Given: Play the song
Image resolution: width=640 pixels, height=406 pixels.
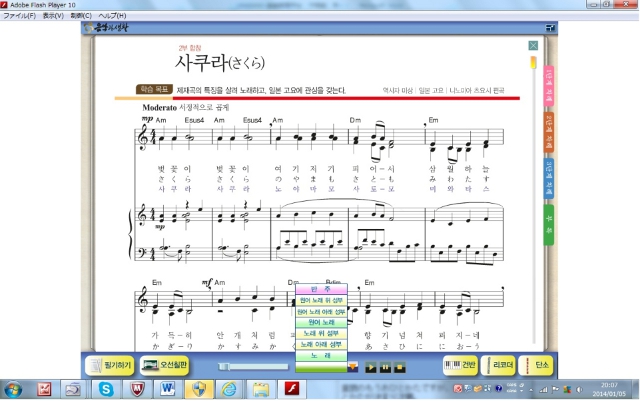Looking at the screenshot, I should (371, 367).
